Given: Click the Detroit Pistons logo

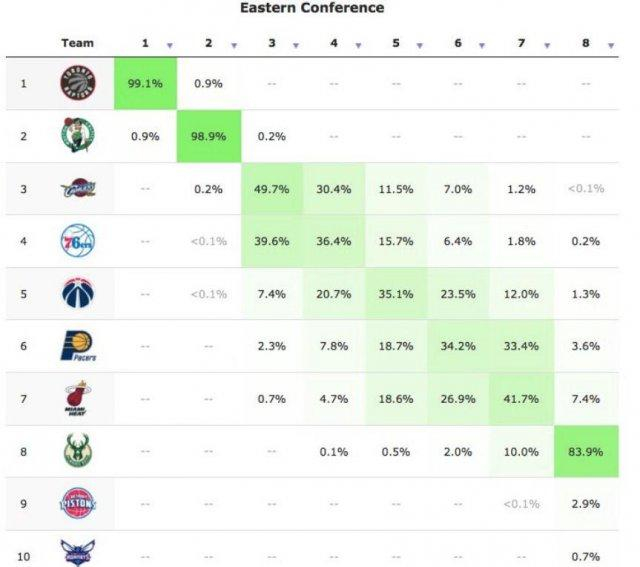Looking at the screenshot, I should [x=77, y=504].
